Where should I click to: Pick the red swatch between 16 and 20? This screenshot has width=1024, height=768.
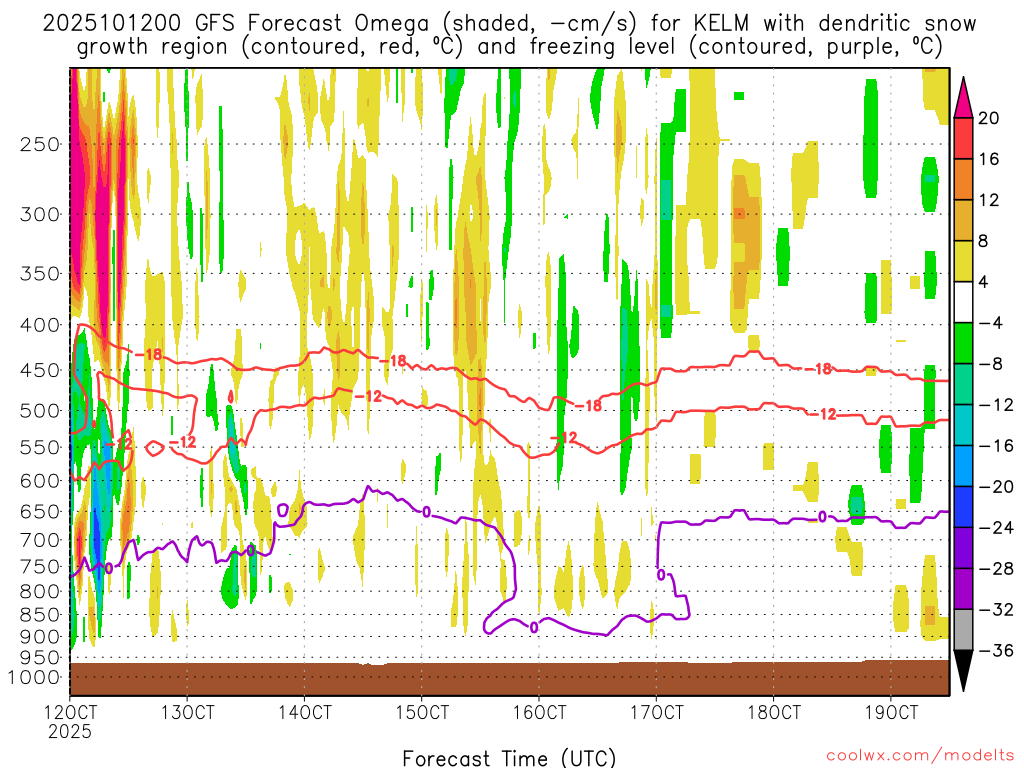tap(963, 138)
